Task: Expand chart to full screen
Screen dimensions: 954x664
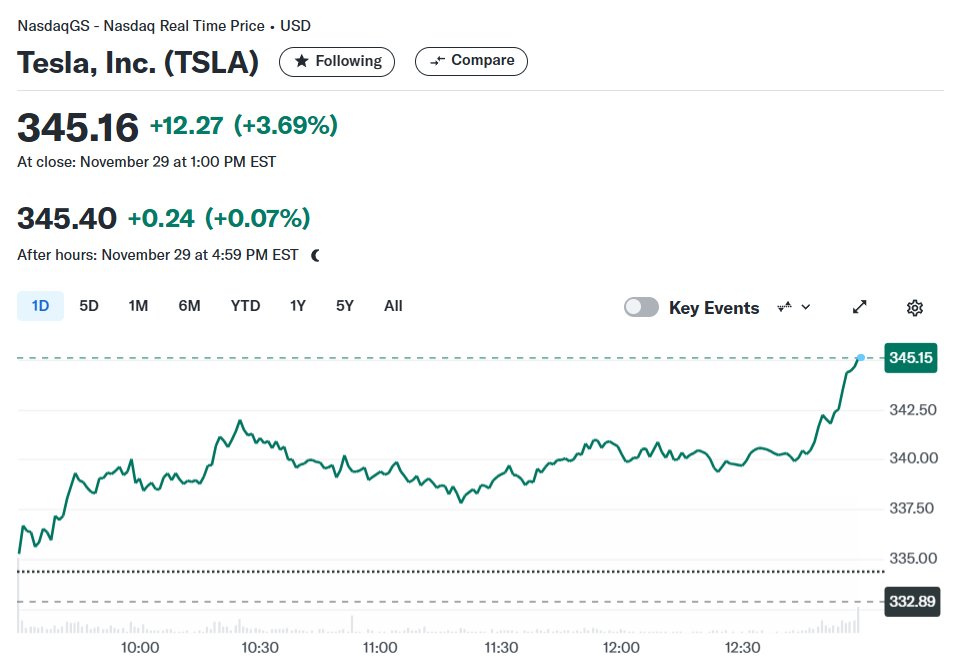Action: (x=859, y=307)
